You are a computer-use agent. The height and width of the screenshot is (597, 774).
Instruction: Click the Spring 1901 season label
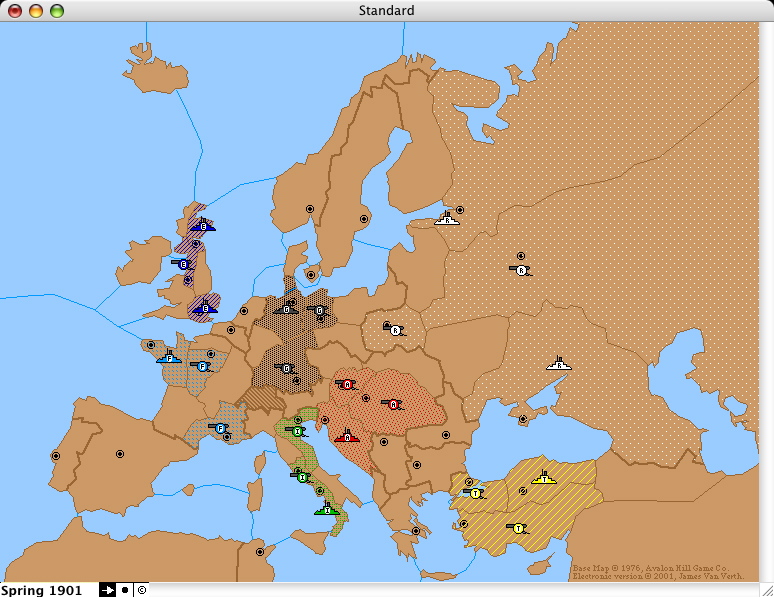coord(41,590)
